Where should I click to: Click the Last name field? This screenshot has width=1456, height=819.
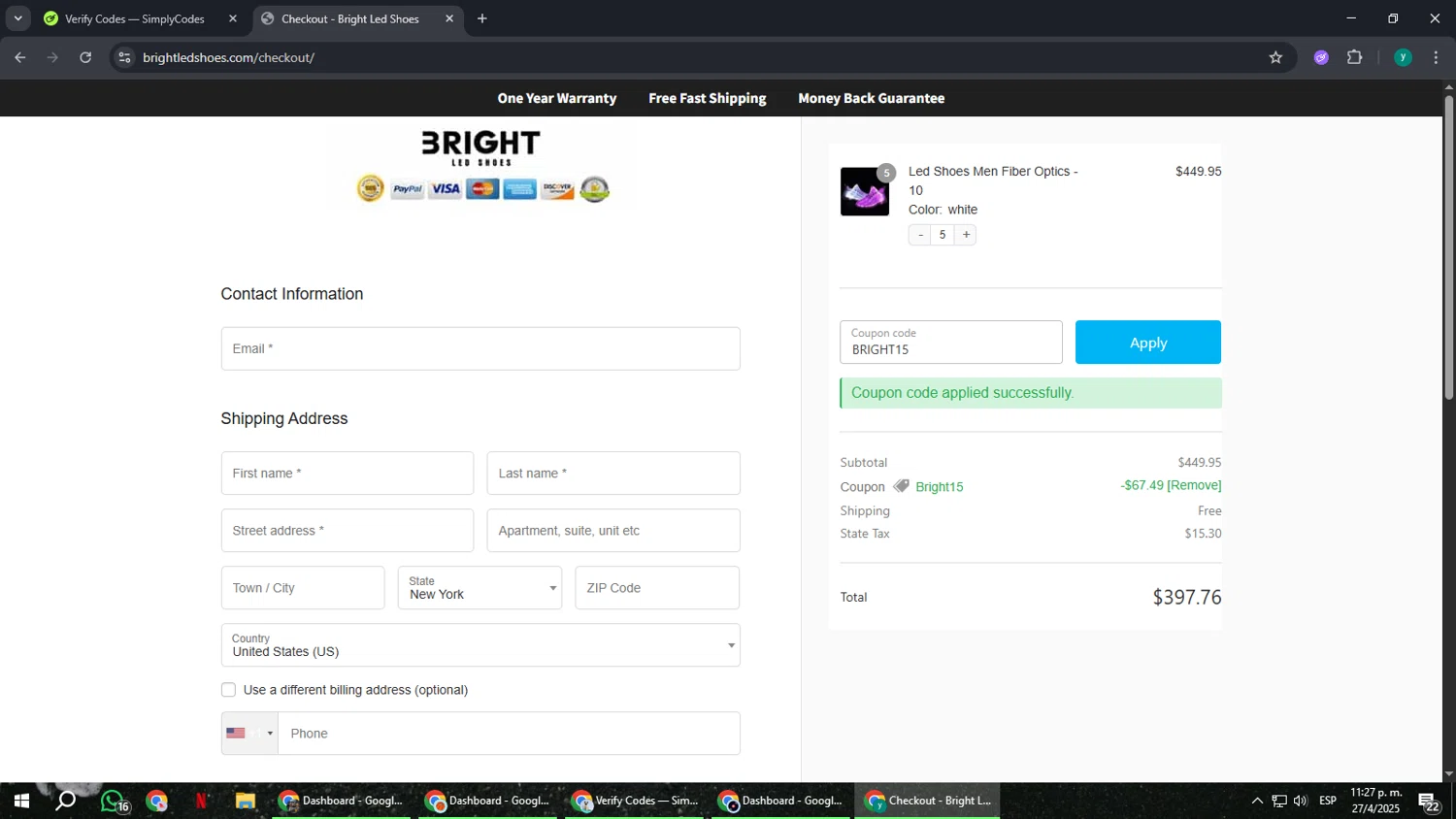[x=613, y=474]
